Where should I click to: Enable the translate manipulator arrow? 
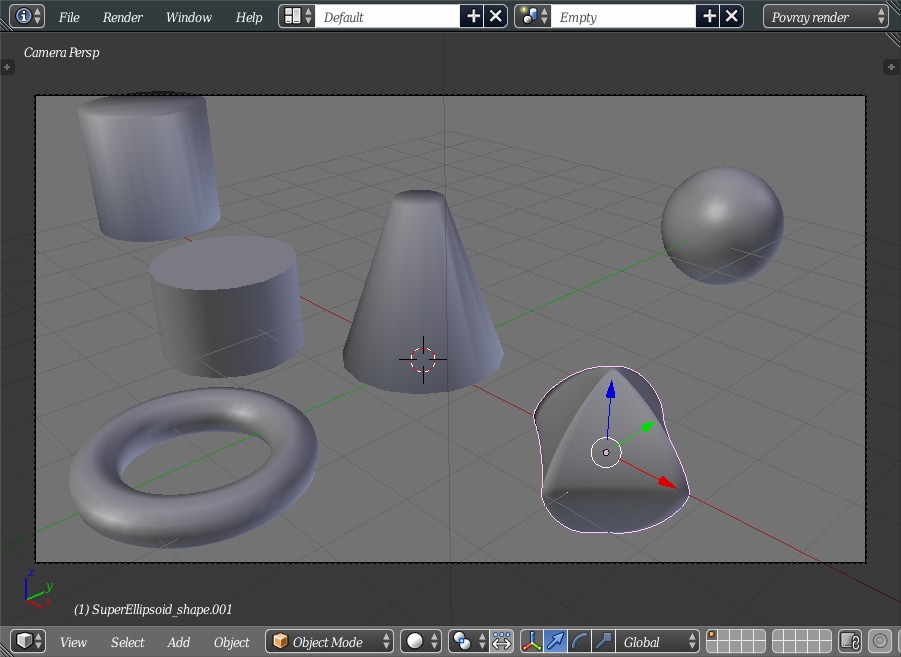[556, 642]
